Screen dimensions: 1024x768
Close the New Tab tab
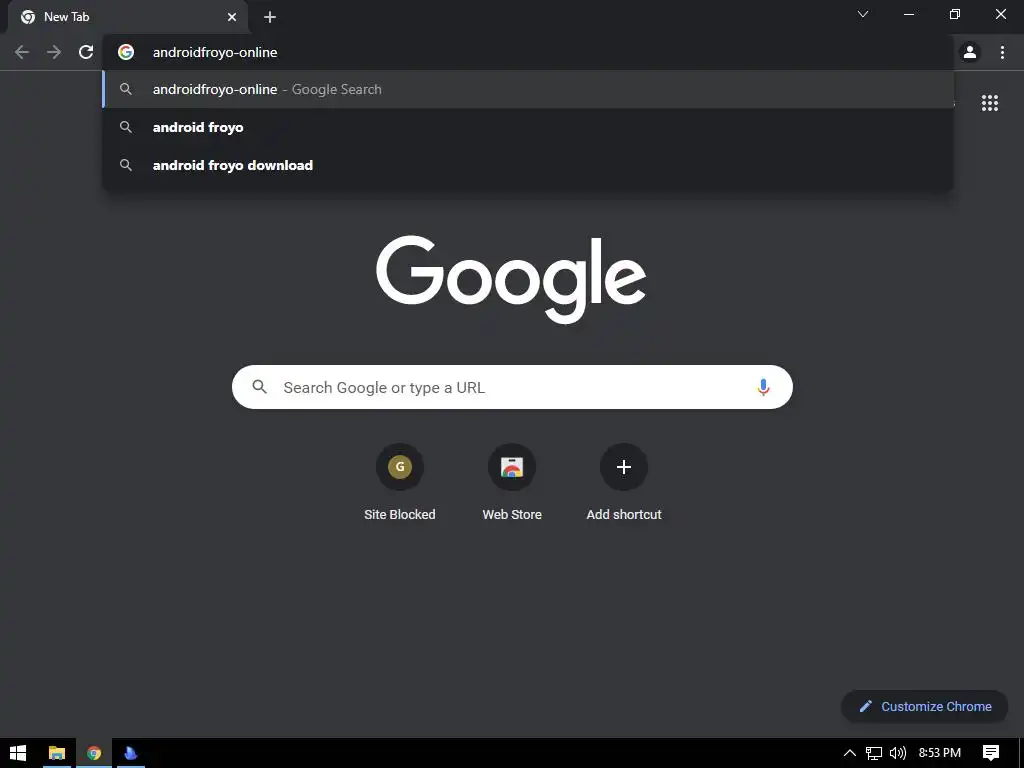click(232, 17)
